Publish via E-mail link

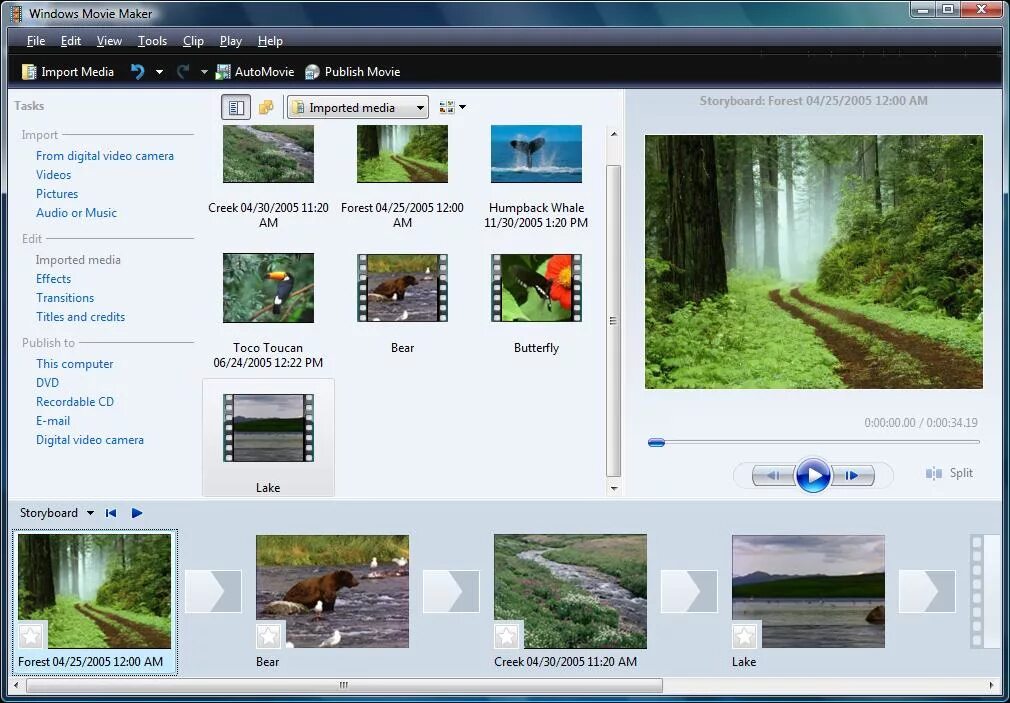(x=53, y=421)
